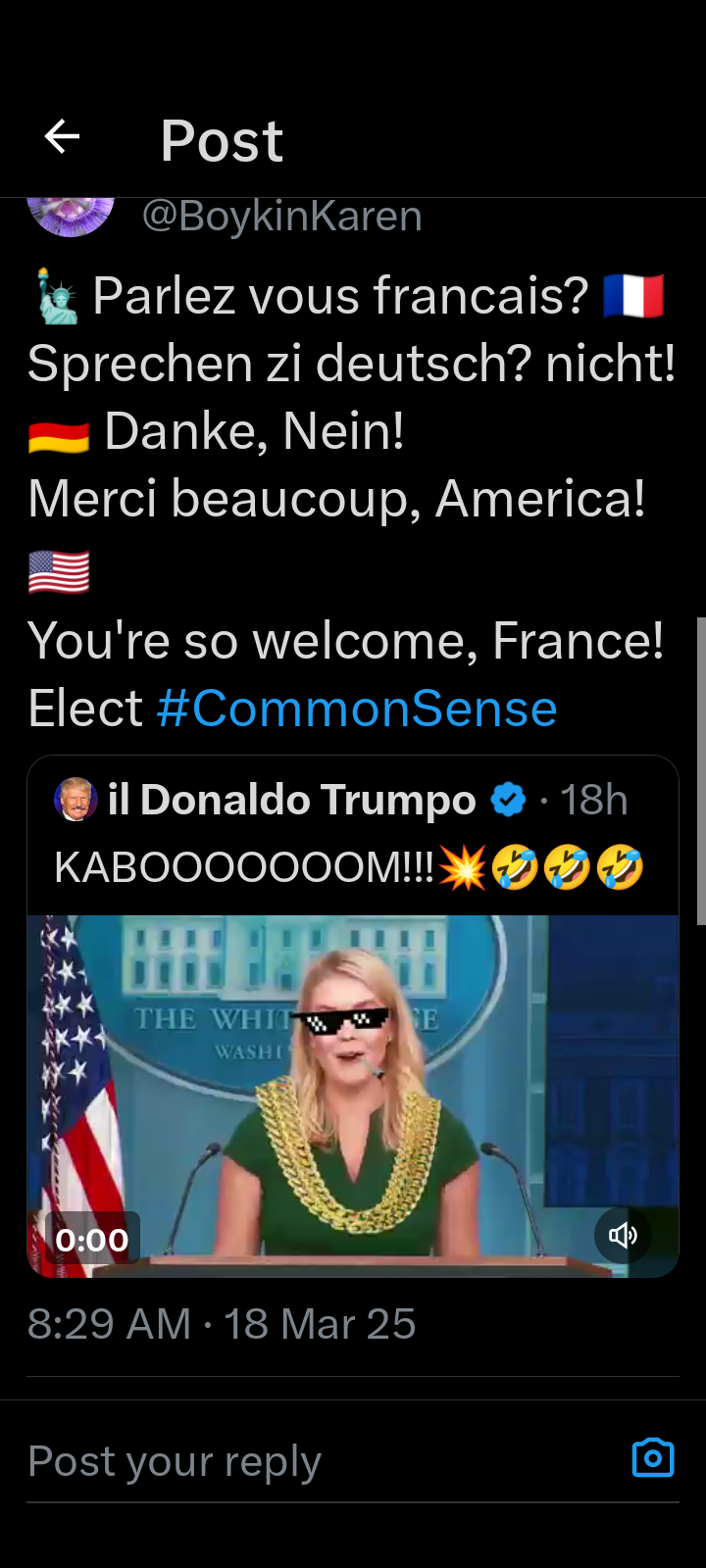Open il Donaldo Trumpo avatar picture
This screenshot has width=706, height=1568.
pyautogui.click(x=76, y=800)
